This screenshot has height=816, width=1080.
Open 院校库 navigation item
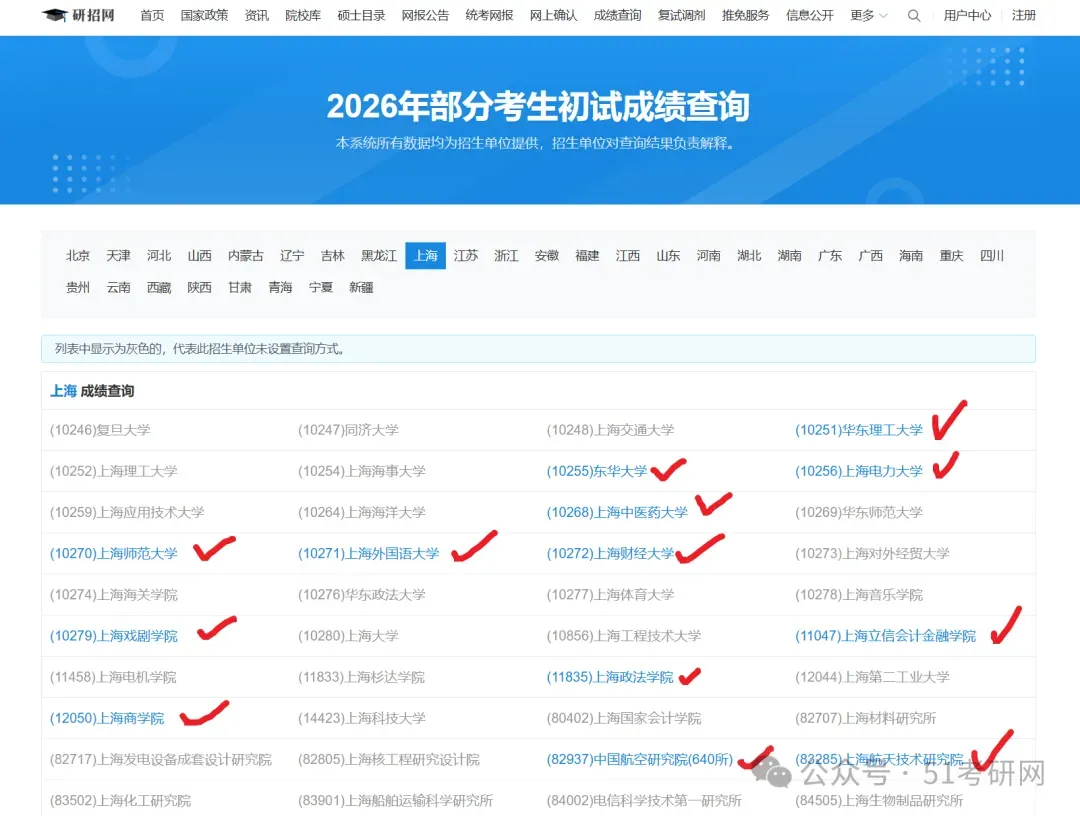[x=303, y=15]
